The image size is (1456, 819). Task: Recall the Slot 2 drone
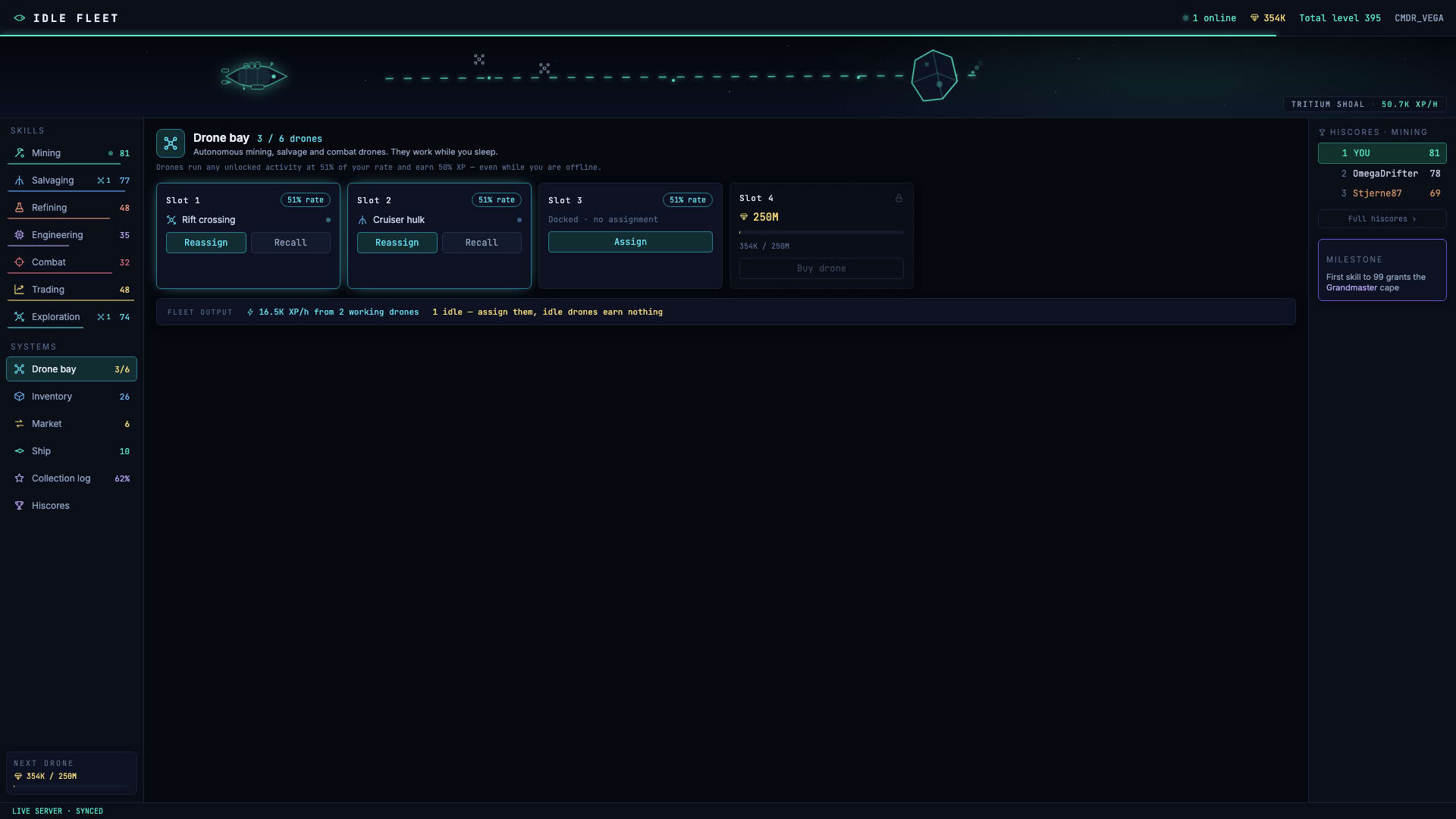coord(482,243)
